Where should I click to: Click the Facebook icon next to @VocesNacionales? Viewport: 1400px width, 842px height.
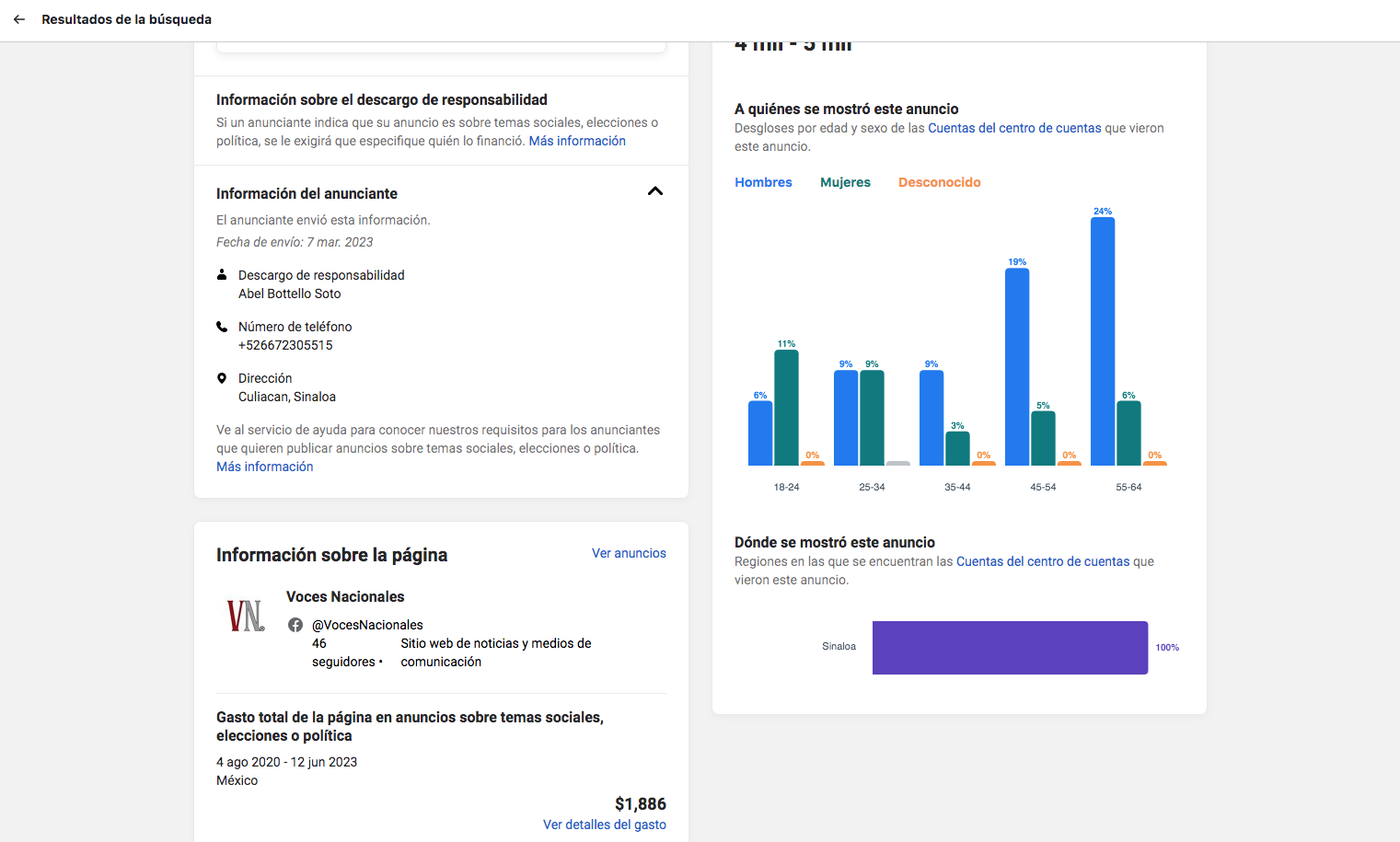(x=295, y=625)
